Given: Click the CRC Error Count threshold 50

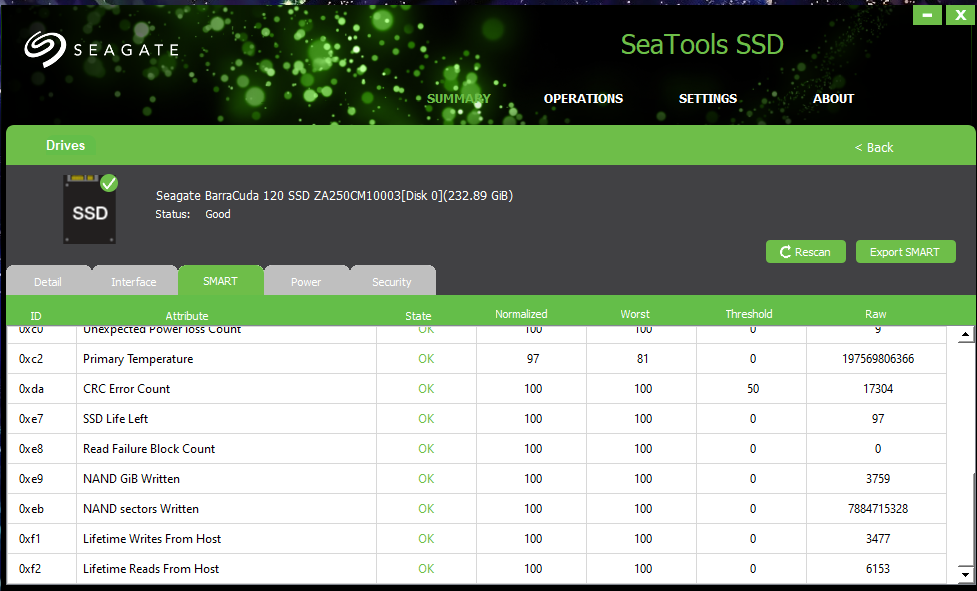Looking at the screenshot, I should coord(753,389).
